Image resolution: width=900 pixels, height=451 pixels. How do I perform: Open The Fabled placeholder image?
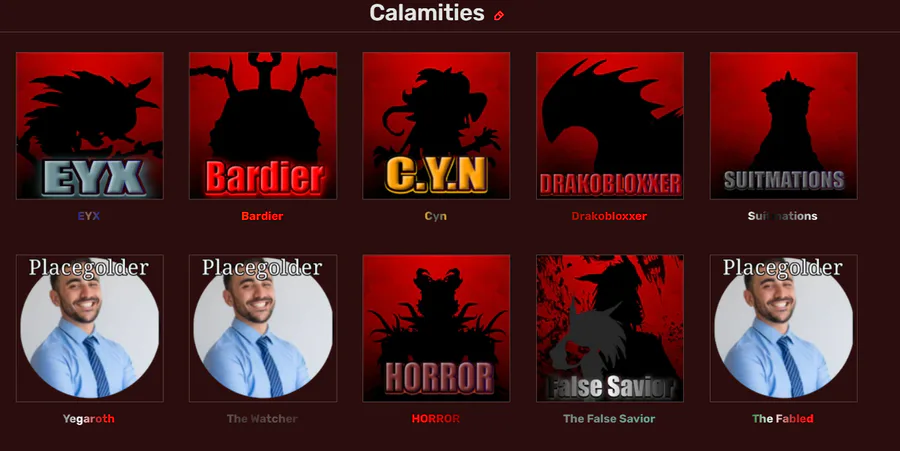pyautogui.click(x=783, y=328)
